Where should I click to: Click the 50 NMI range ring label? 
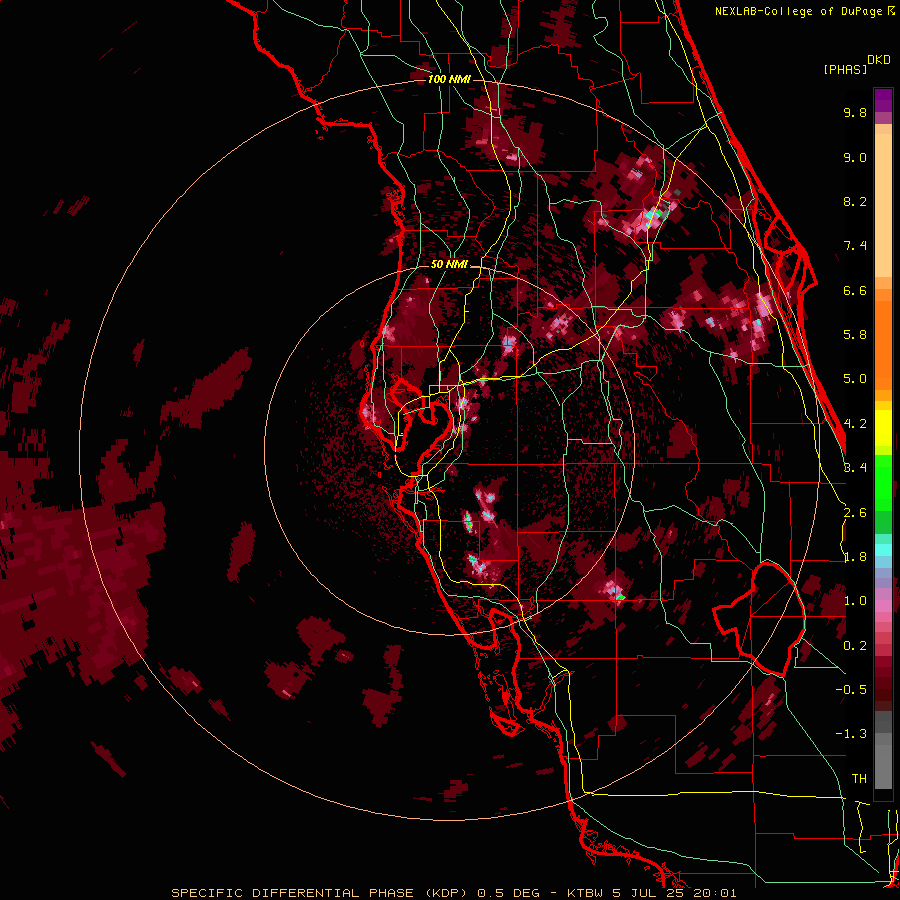pyautogui.click(x=449, y=264)
